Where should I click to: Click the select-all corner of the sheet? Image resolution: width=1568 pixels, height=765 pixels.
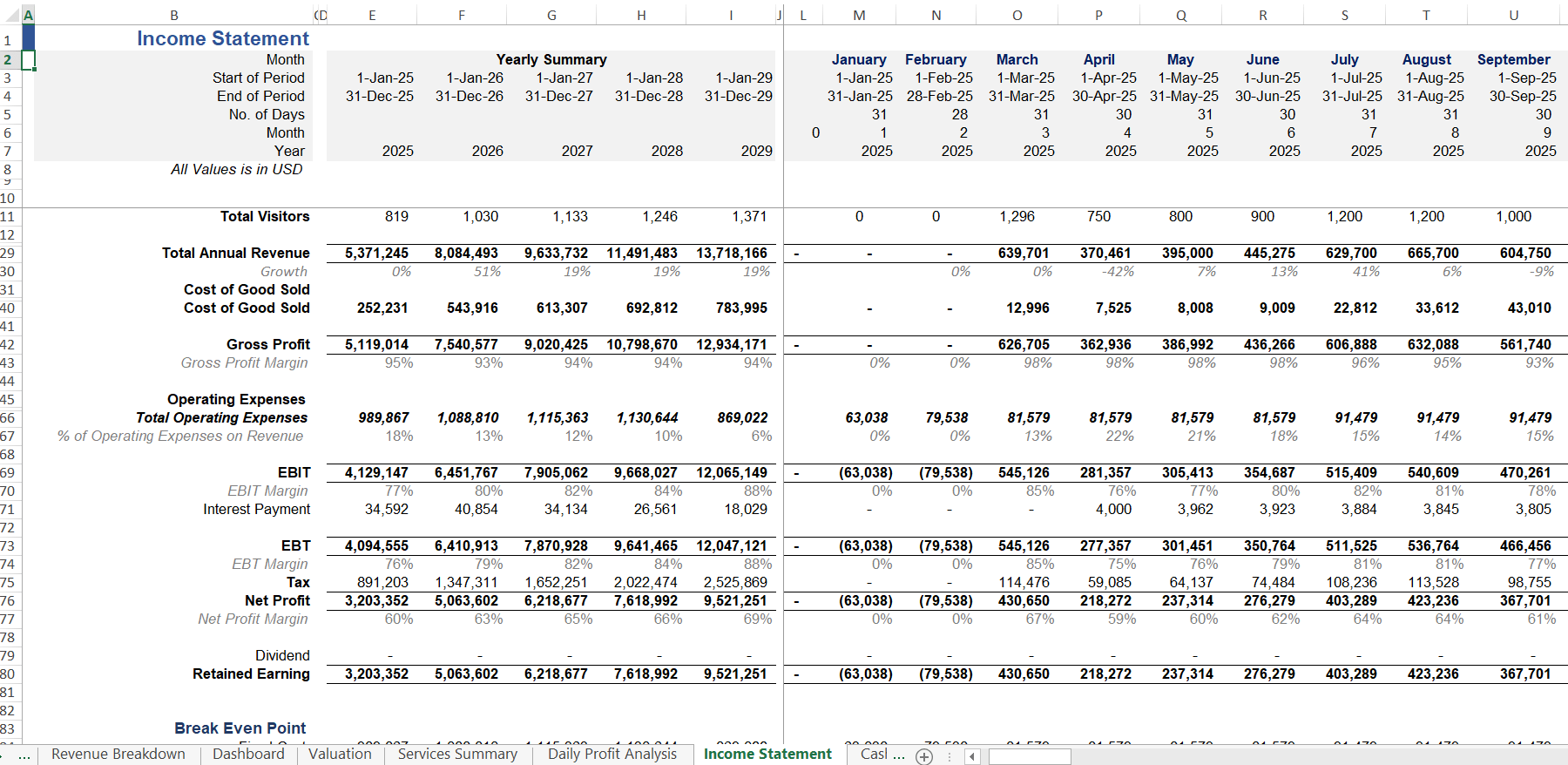pyautogui.click(x=10, y=15)
